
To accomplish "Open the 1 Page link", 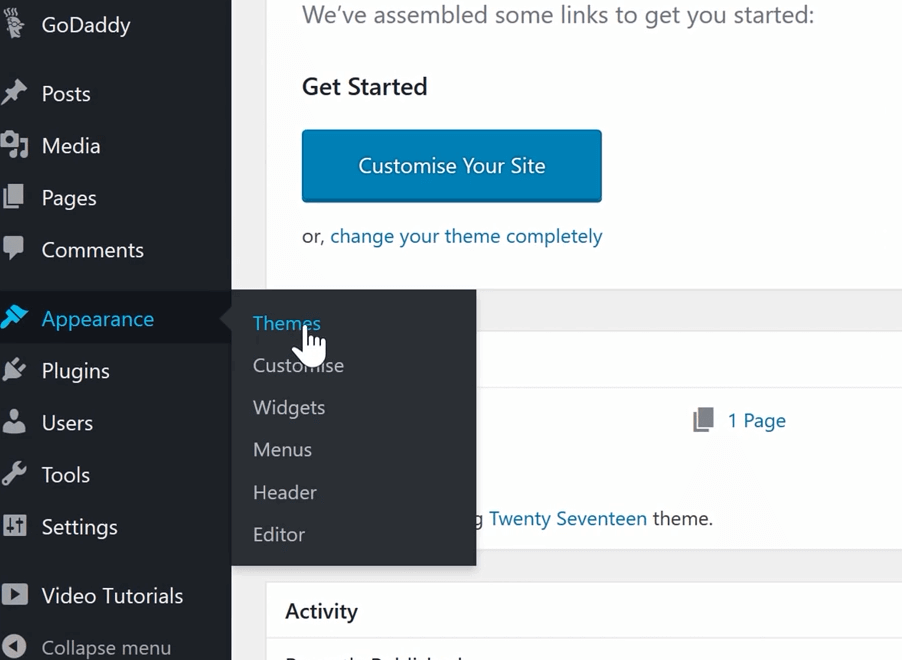I will coord(756,421).
